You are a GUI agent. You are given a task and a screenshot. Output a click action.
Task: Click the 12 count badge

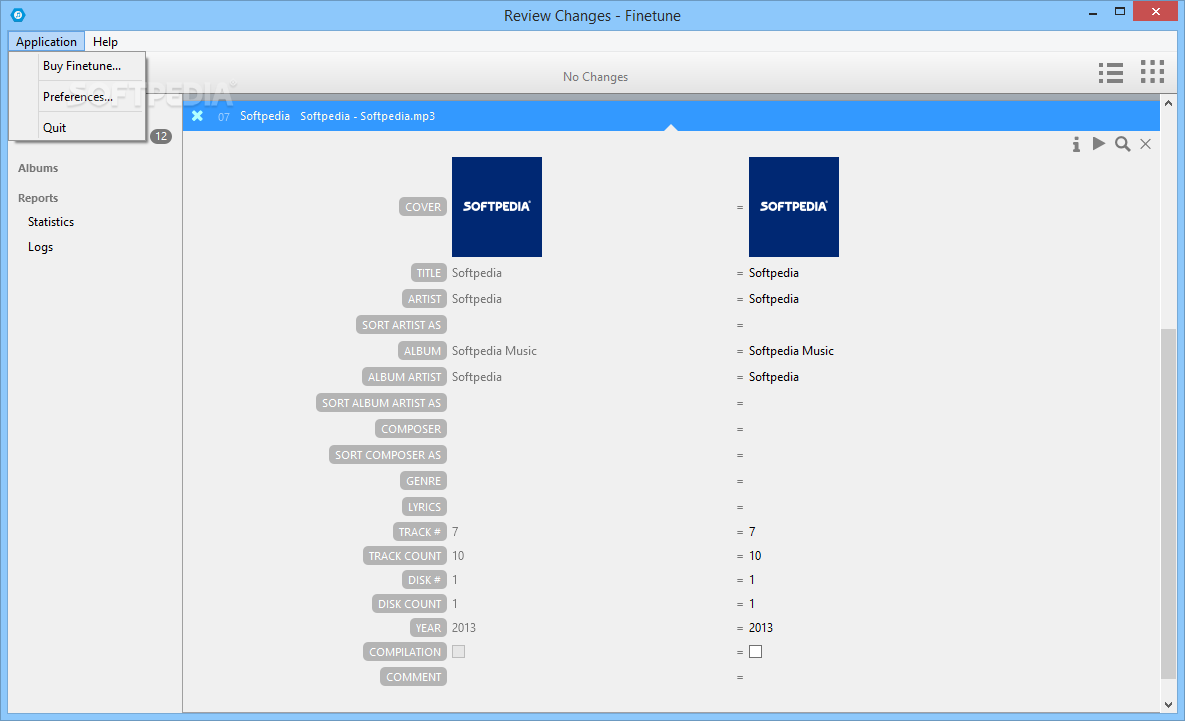pyautogui.click(x=161, y=137)
